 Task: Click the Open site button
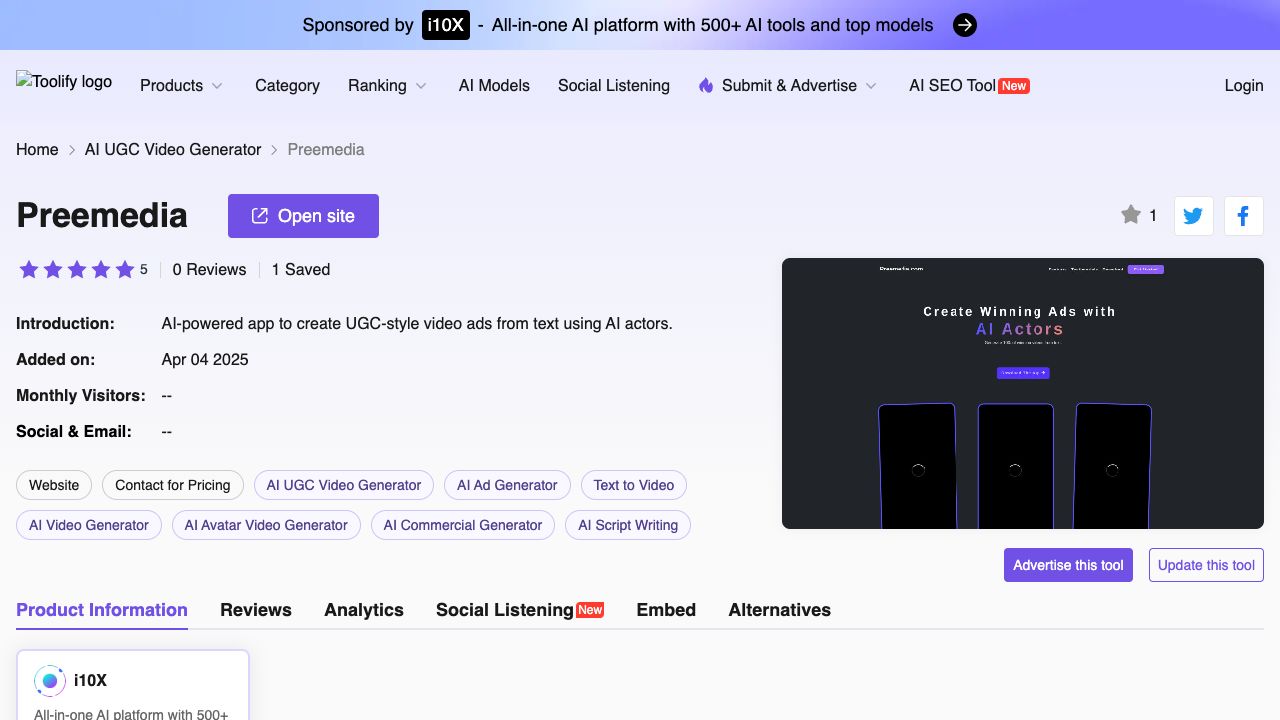(303, 216)
